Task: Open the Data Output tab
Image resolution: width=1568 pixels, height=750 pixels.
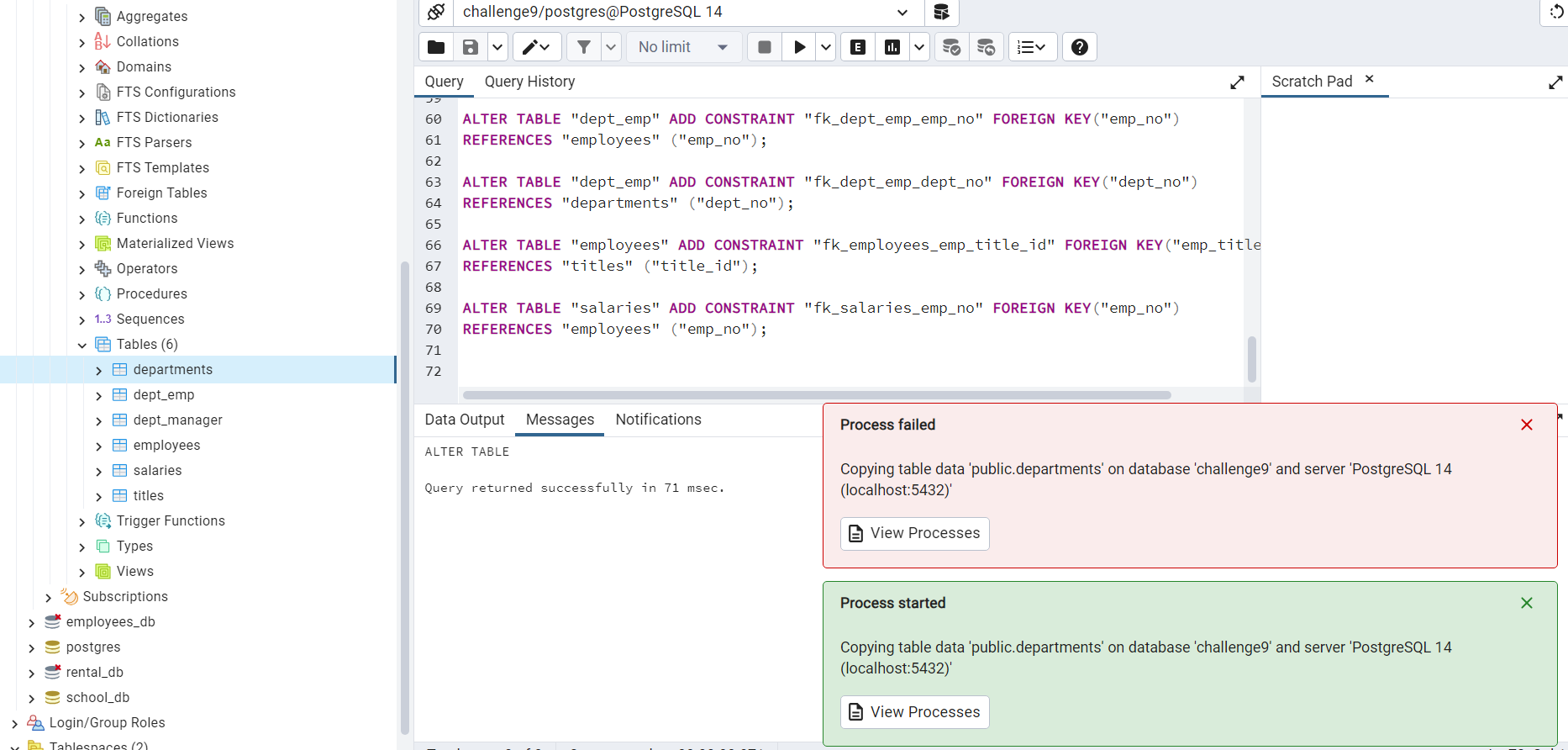Action: [x=464, y=420]
